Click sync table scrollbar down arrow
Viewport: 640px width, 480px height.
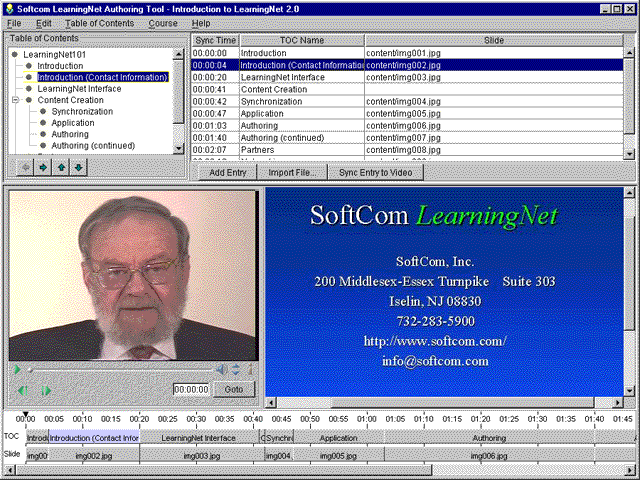(629, 153)
